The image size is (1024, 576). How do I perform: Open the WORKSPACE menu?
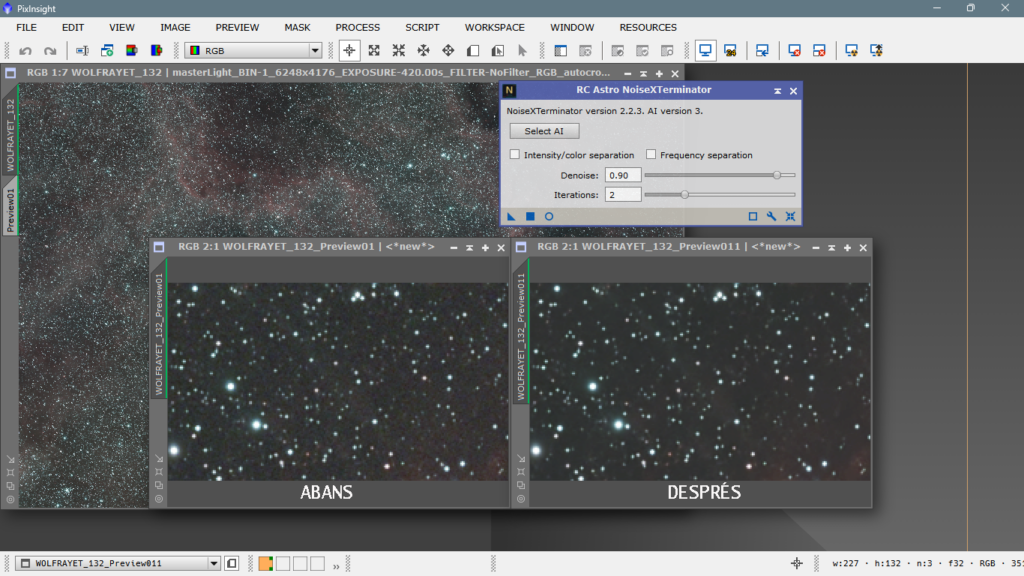(x=494, y=27)
